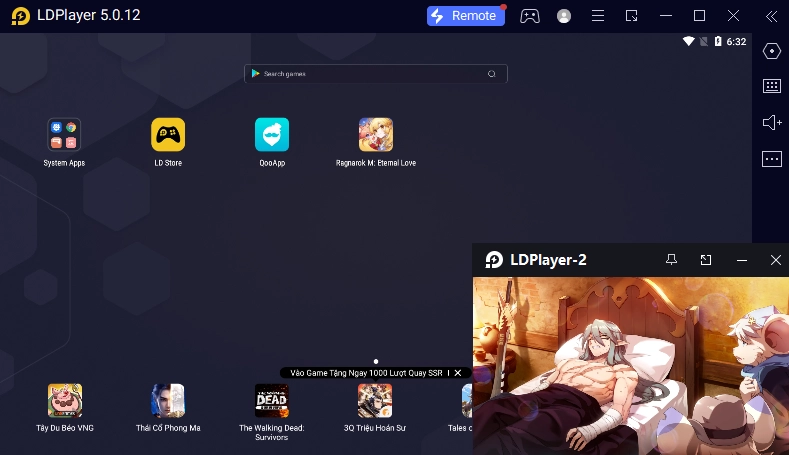Click the LDPlayer logo in title bar
The width and height of the screenshot is (789, 455).
click(21, 16)
